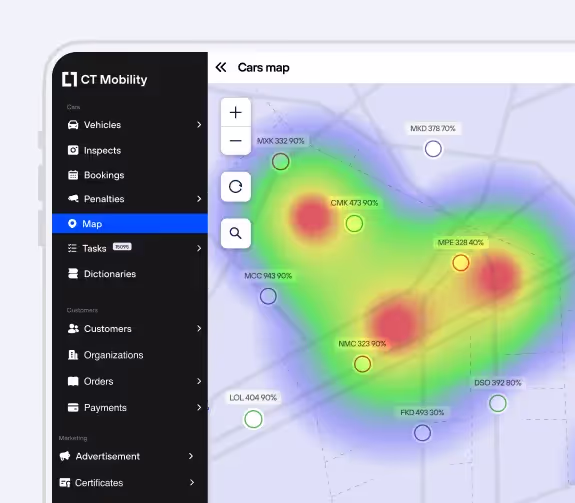575x503 pixels.
Task: Expand the Penalties submenu arrow
Action: click(x=199, y=199)
